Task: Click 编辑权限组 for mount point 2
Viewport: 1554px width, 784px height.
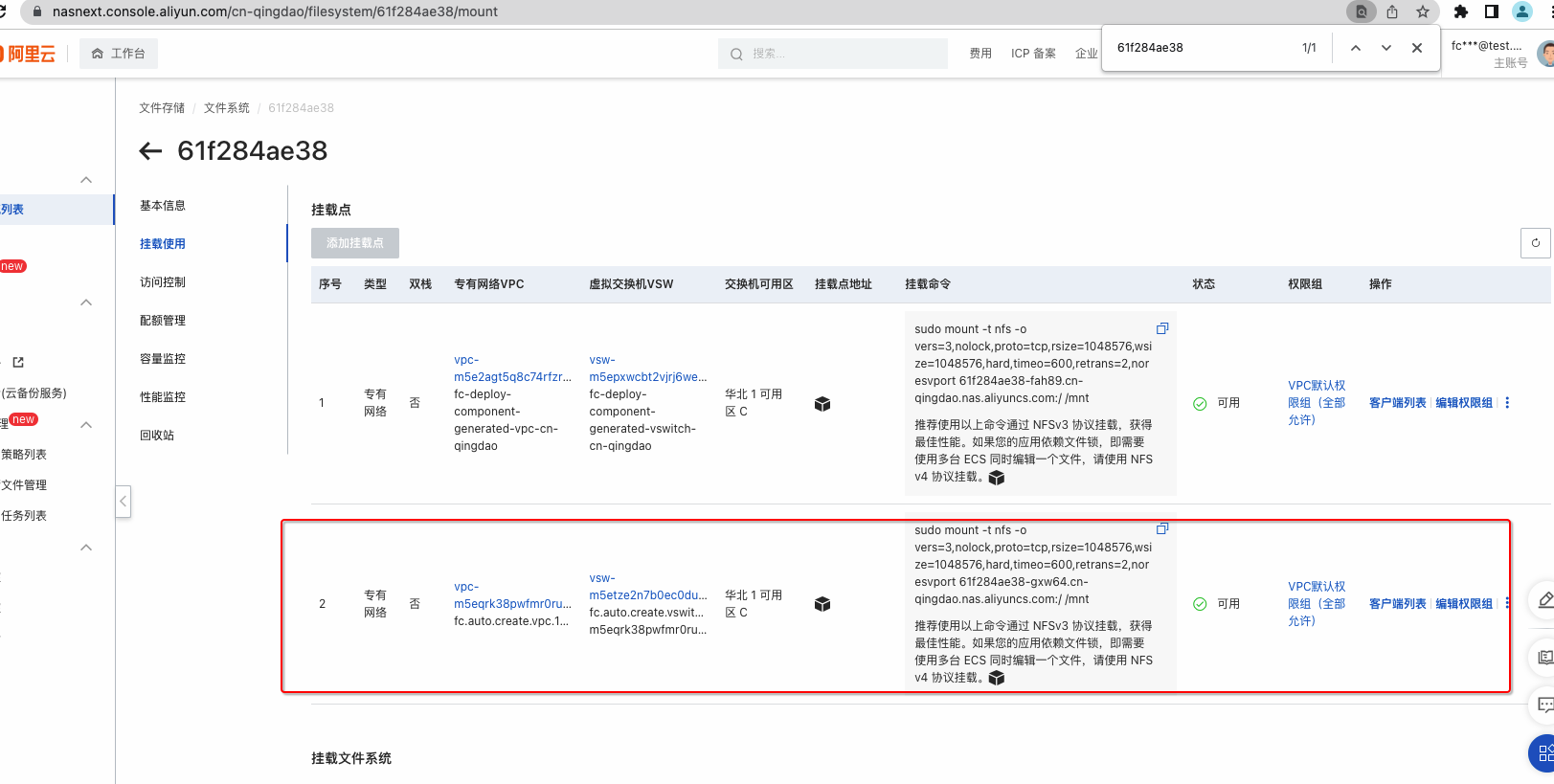Action: (x=1464, y=604)
